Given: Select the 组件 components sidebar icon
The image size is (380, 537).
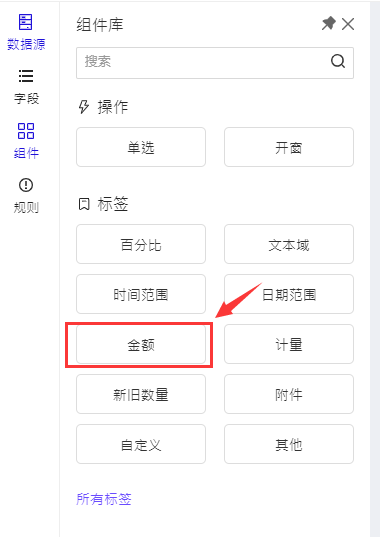Looking at the screenshot, I should click(x=26, y=141).
